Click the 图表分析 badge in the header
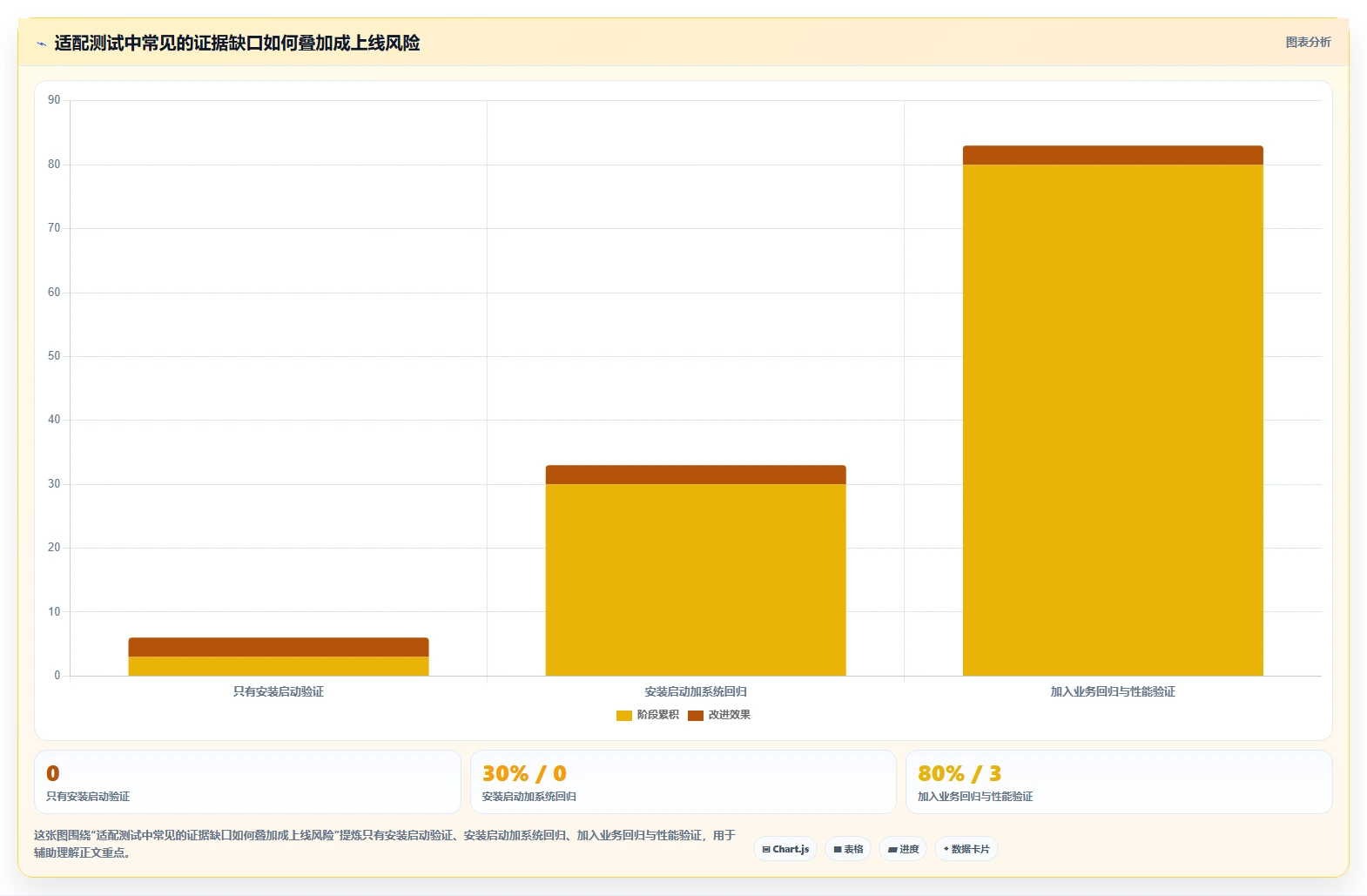 (x=1308, y=42)
